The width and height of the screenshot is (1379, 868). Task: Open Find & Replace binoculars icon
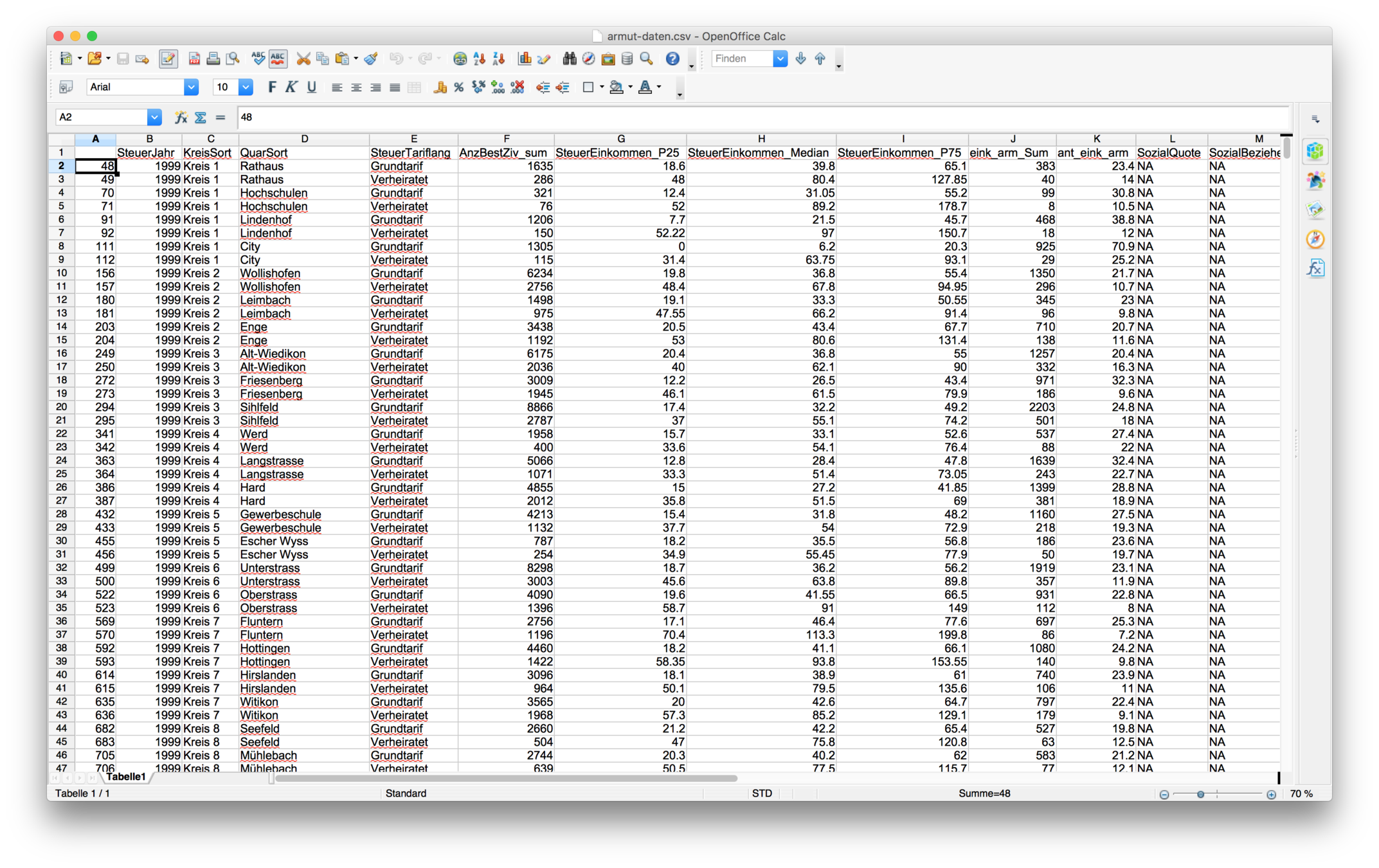click(569, 59)
